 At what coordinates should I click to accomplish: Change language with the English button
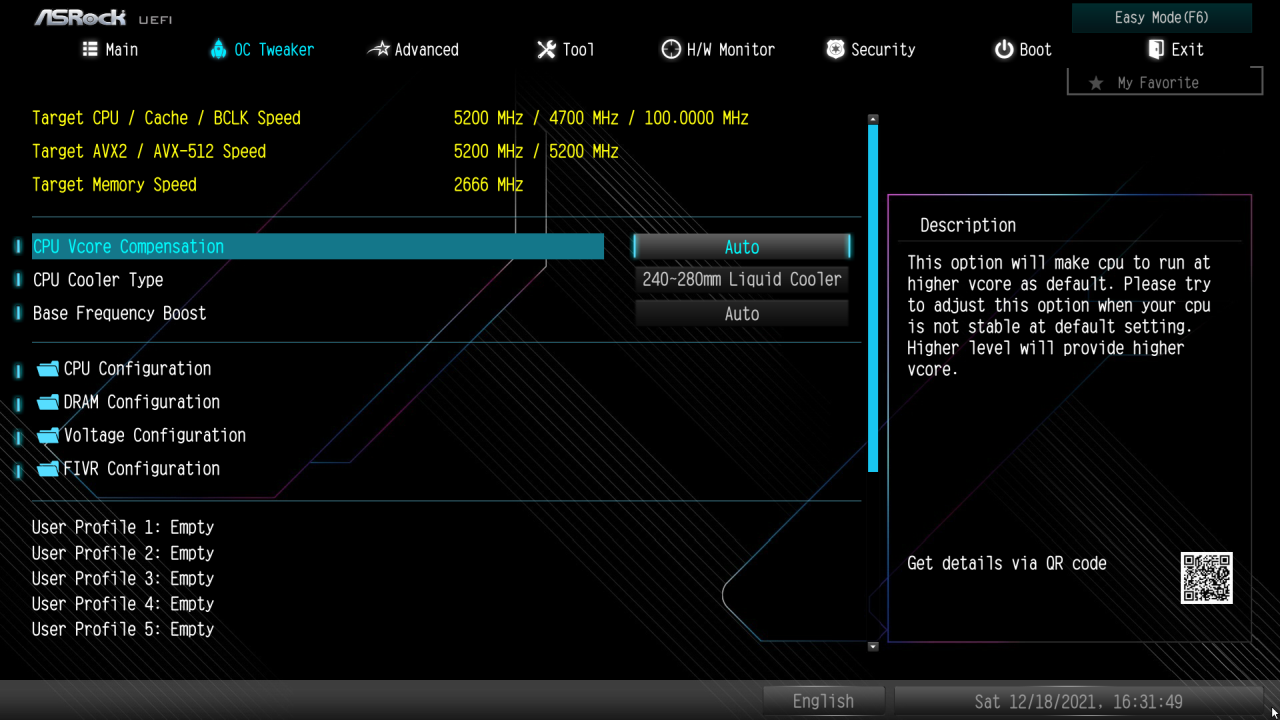pyautogui.click(x=824, y=701)
